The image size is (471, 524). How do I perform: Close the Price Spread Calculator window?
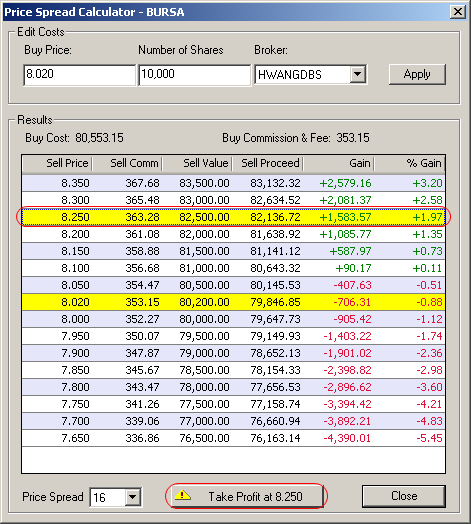(458, 12)
